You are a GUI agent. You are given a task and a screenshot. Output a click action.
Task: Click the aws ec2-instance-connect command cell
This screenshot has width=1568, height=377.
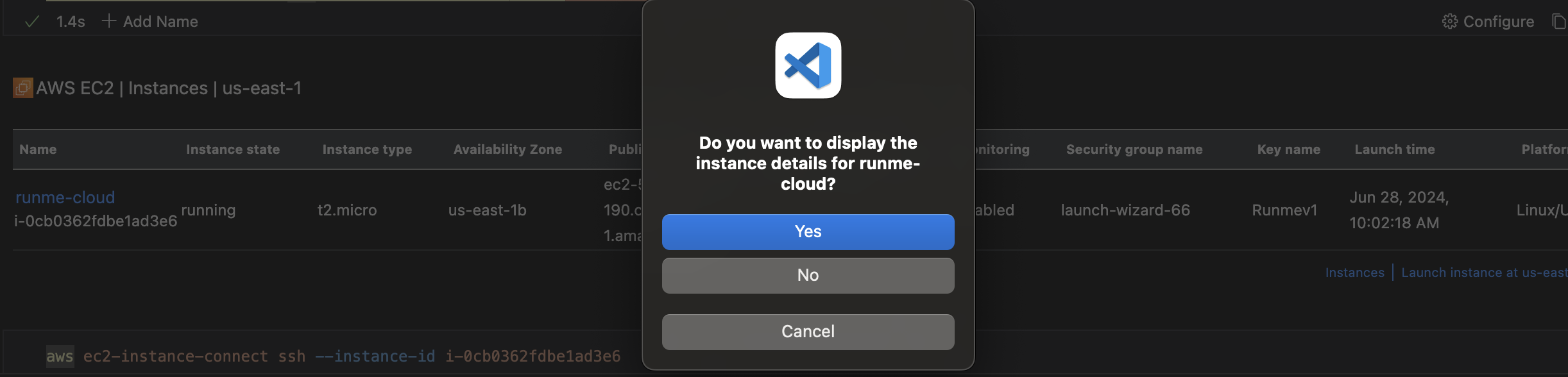point(333,356)
